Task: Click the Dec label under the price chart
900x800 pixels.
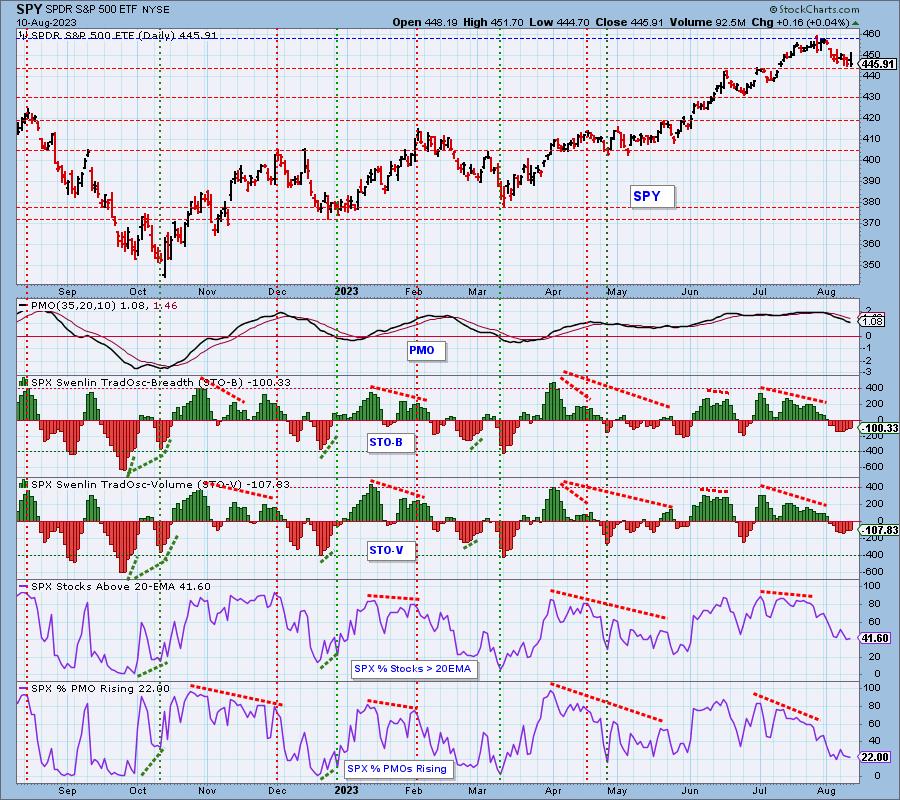Action: [x=277, y=292]
